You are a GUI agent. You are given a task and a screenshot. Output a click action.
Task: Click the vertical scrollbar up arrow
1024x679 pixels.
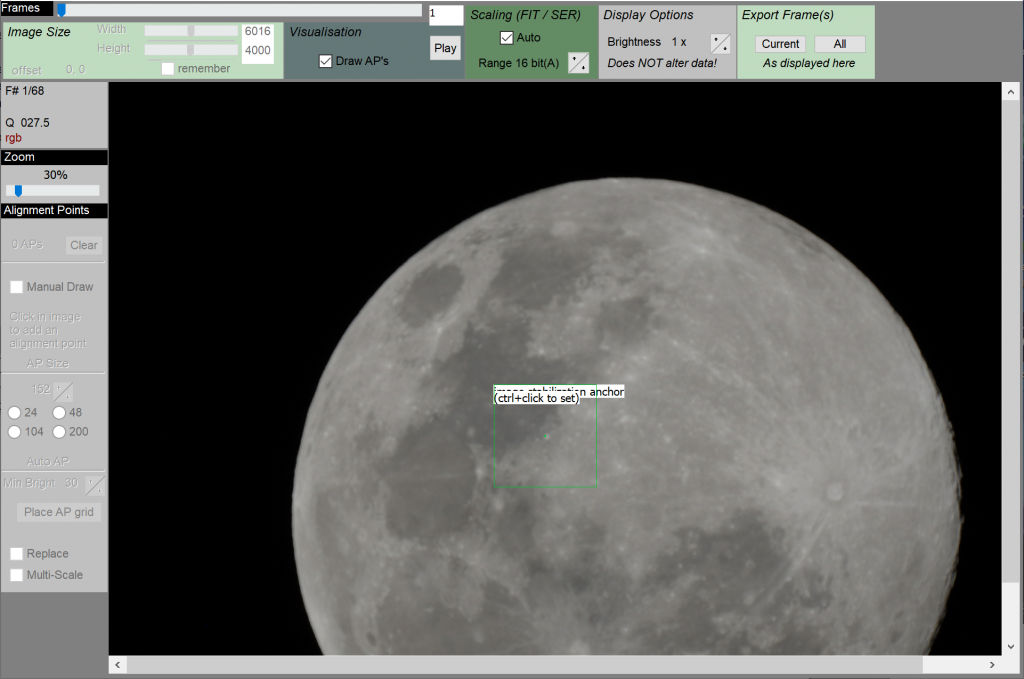pos(1010,92)
